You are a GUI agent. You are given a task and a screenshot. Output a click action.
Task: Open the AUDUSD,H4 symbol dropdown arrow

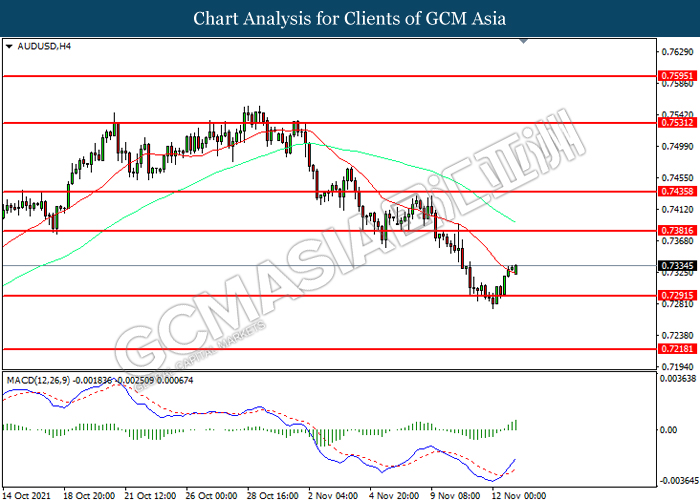pyautogui.click(x=9, y=46)
